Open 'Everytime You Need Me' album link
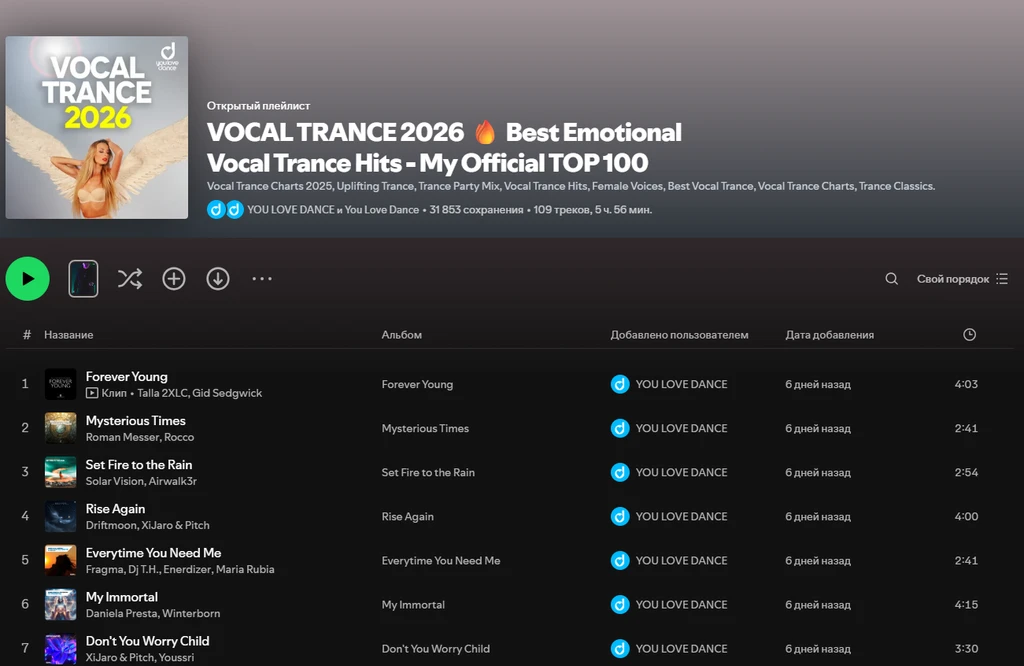The height and width of the screenshot is (666, 1024). (441, 561)
